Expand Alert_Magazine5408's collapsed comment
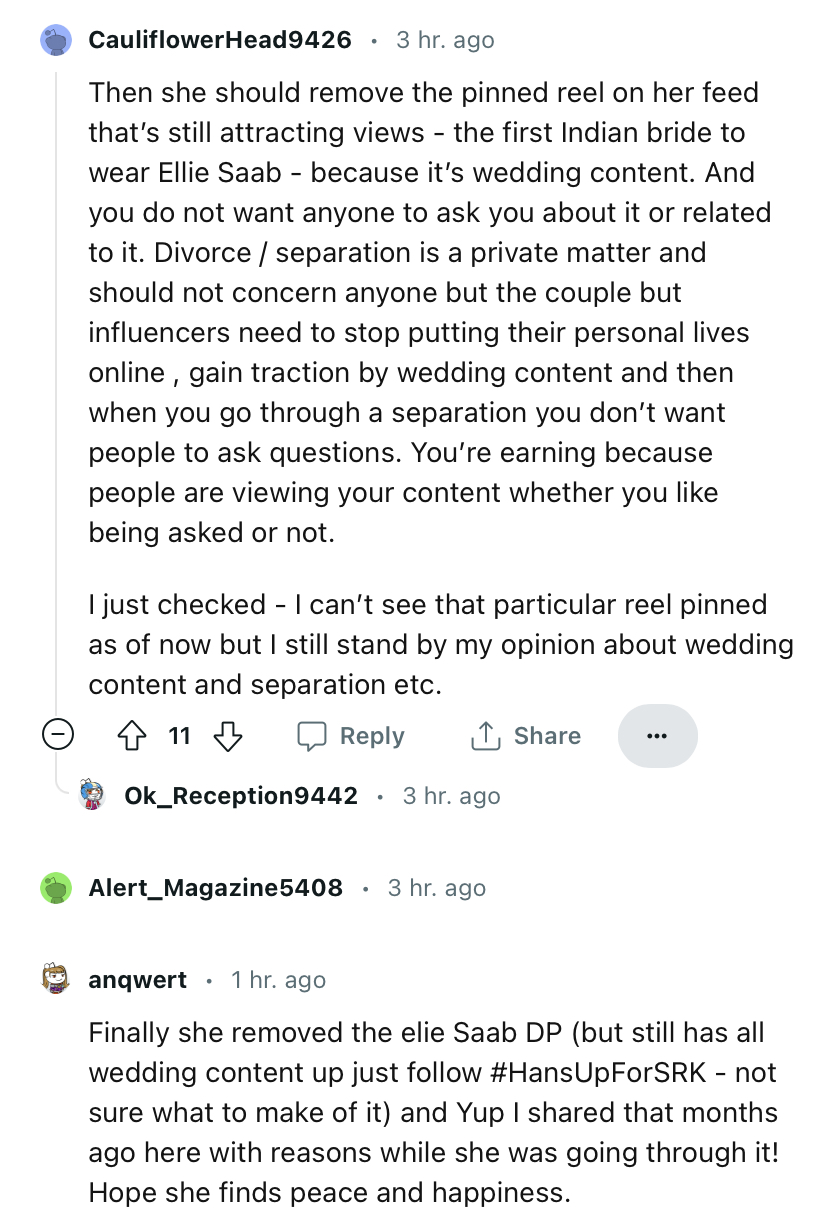Image resolution: width=828 pixels, height=1222 pixels. [x=216, y=888]
